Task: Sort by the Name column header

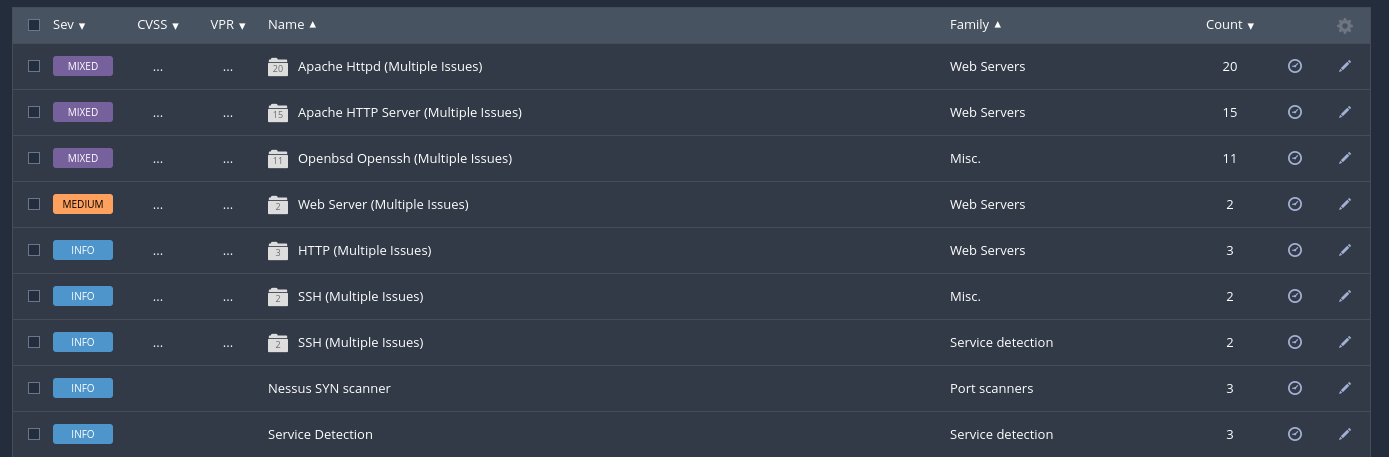Action: tap(291, 25)
